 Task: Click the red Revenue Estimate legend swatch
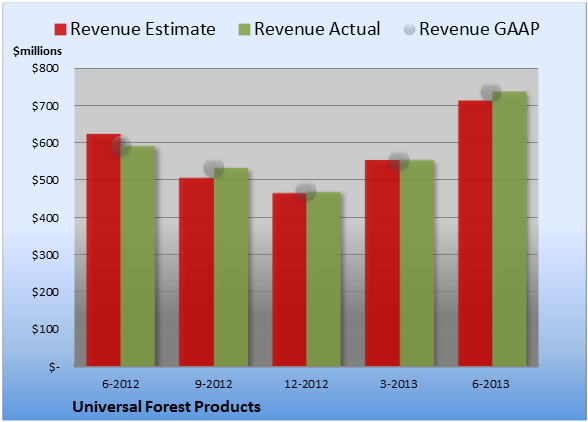(x=60, y=29)
